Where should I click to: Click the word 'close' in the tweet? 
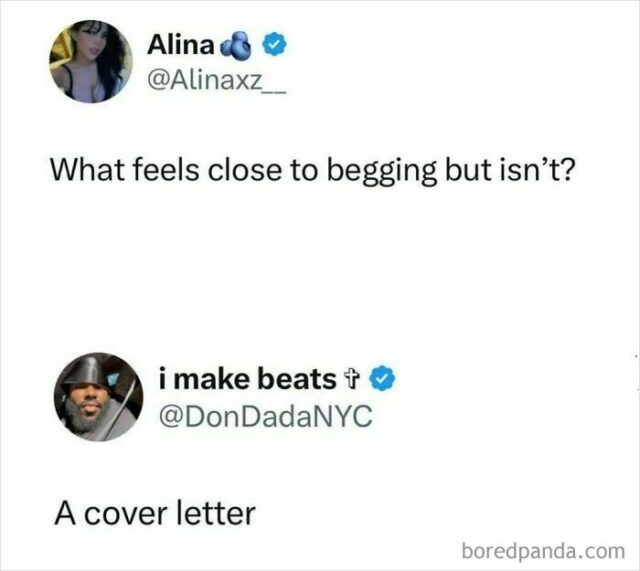244,169
